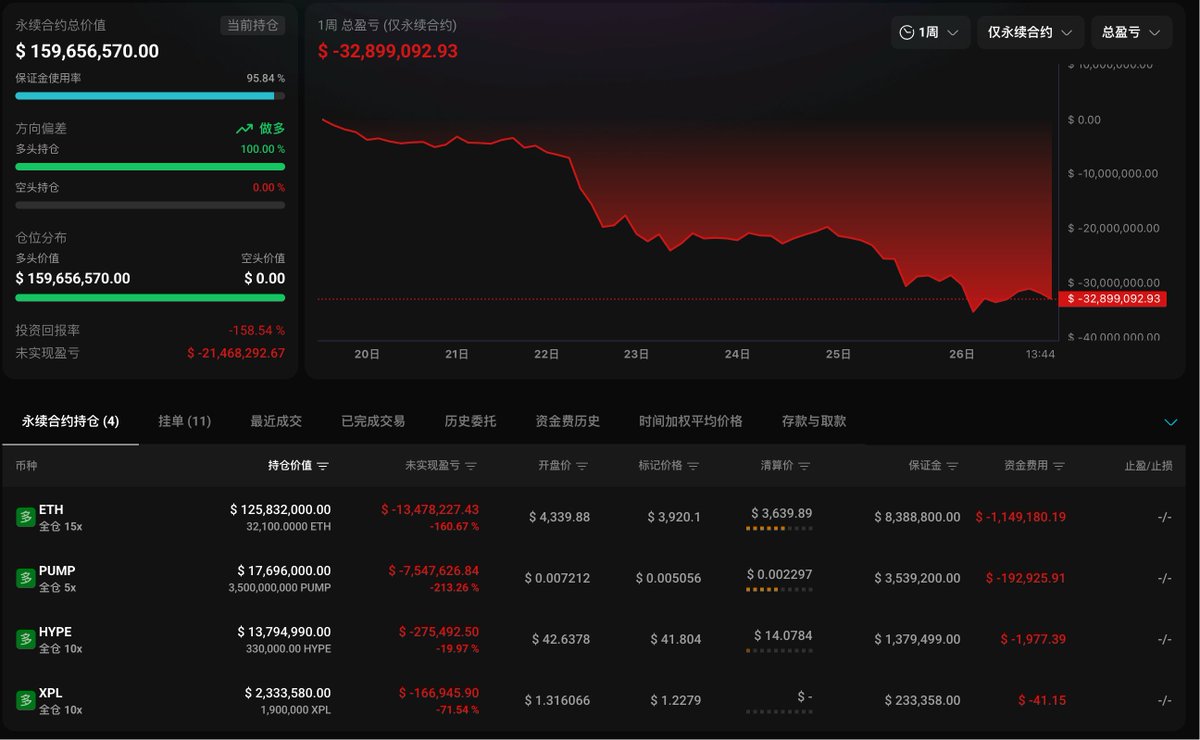Click PUMP liquidation risk dotted indicator
1200x740 pixels.
(x=779, y=589)
